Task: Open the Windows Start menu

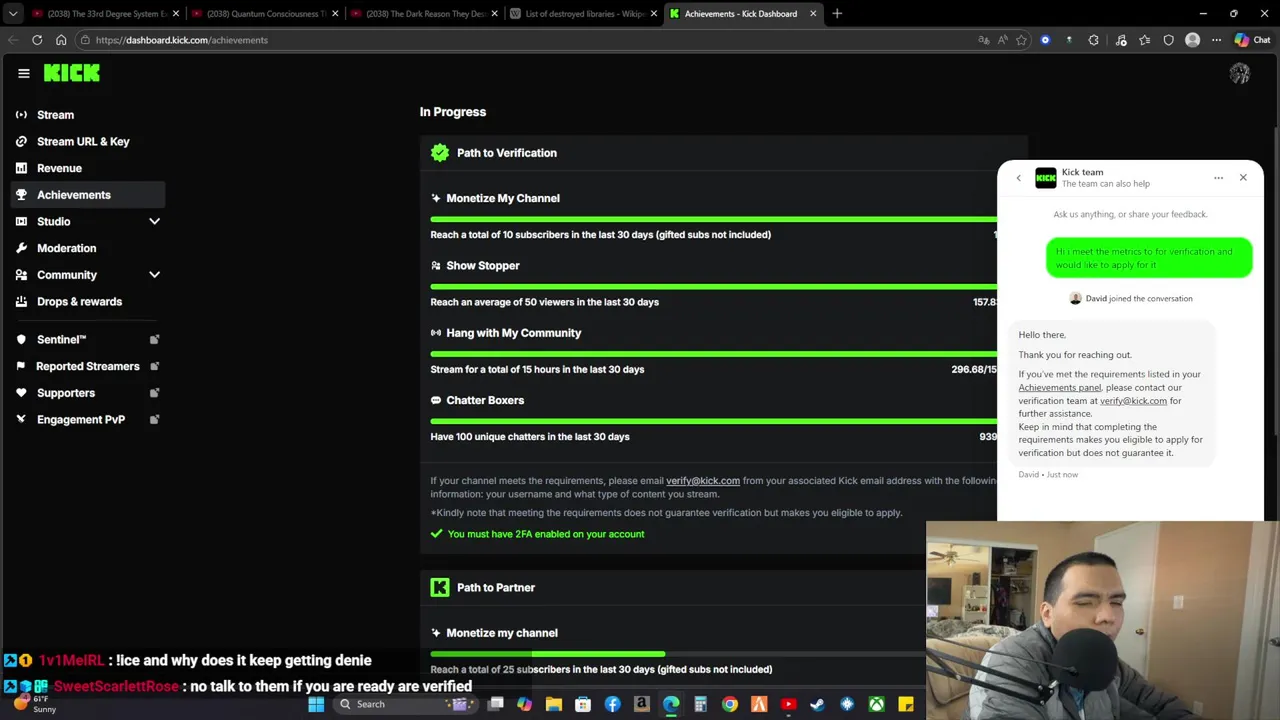Action: [x=316, y=704]
